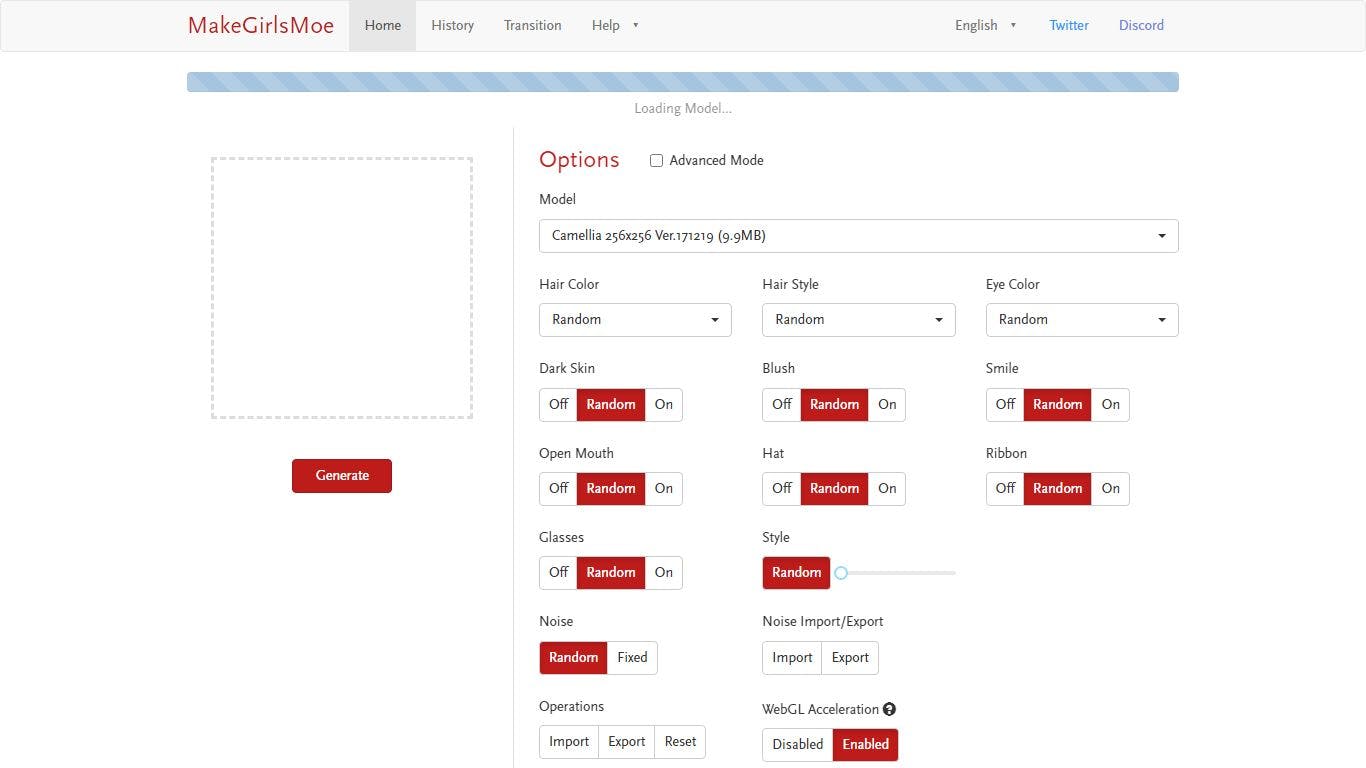Open the Help menu

(614, 25)
